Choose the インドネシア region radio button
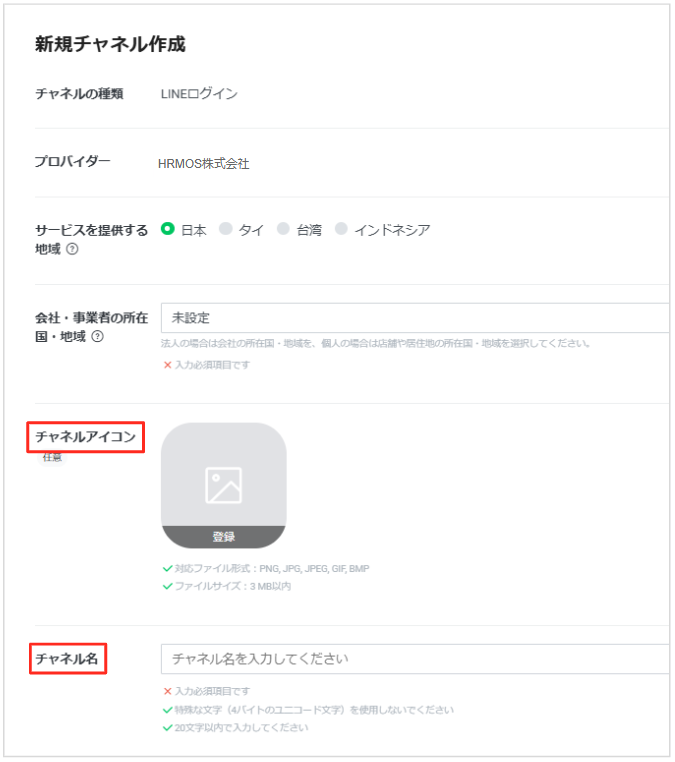The width and height of the screenshot is (675, 762). tap(341, 229)
